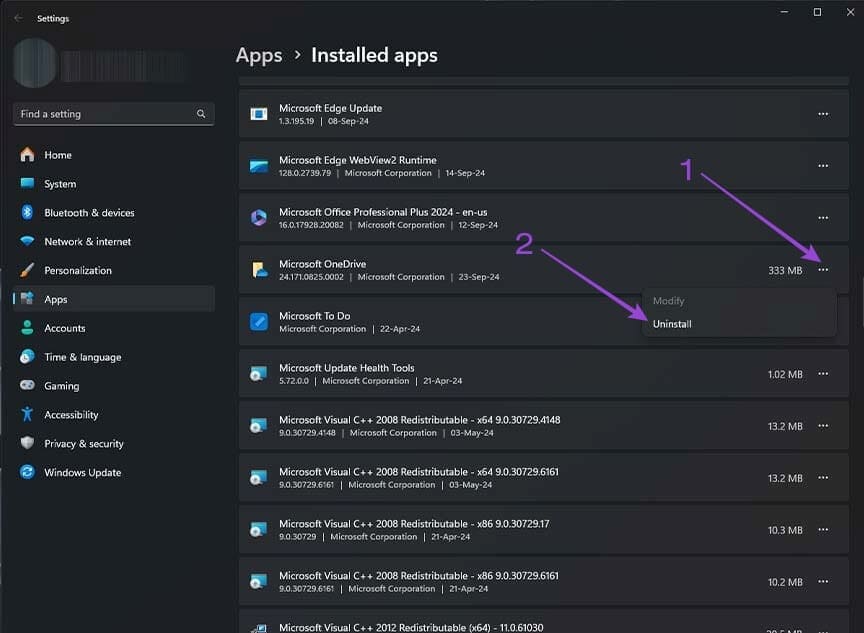Click the Apps breadcrumb link
Viewport: 864px width, 633px height.
point(259,56)
